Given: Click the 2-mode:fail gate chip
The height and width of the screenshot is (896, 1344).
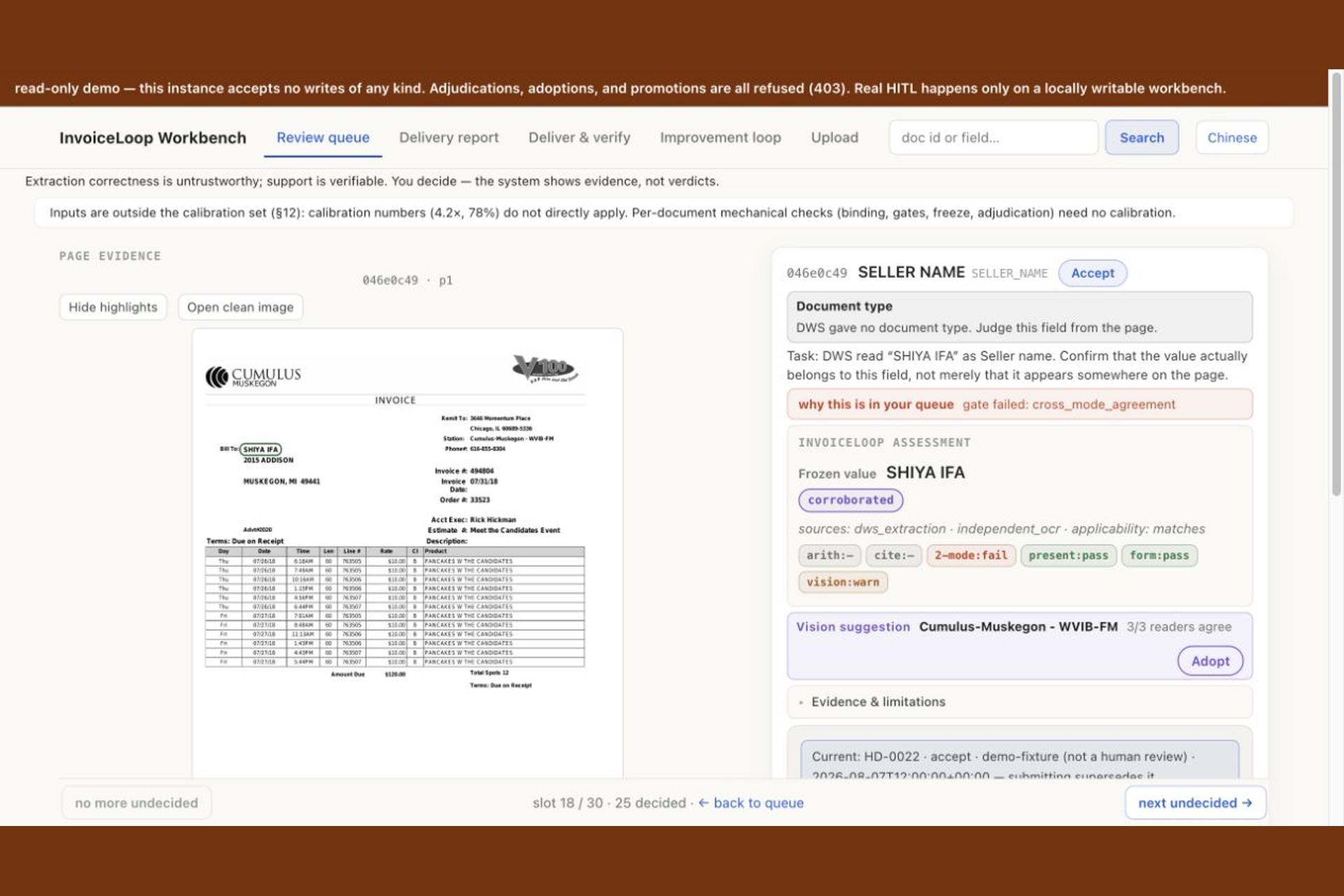Looking at the screenshot, I should 971,555.
